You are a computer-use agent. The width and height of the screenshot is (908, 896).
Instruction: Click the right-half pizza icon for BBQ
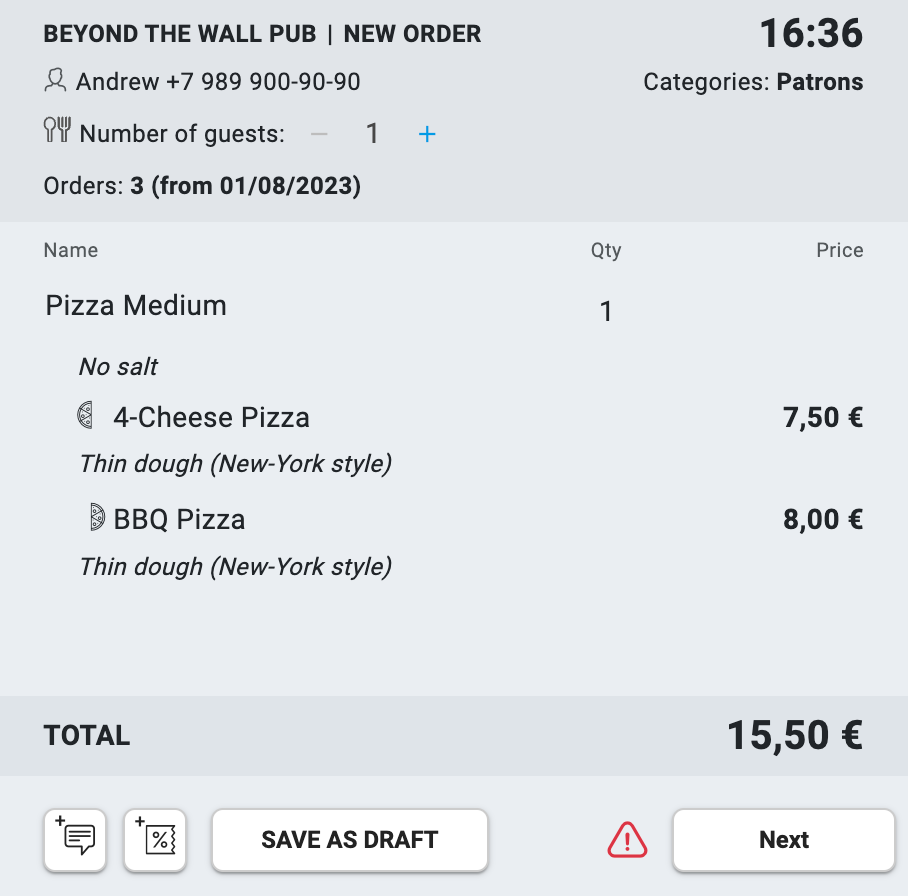(97, 517)
